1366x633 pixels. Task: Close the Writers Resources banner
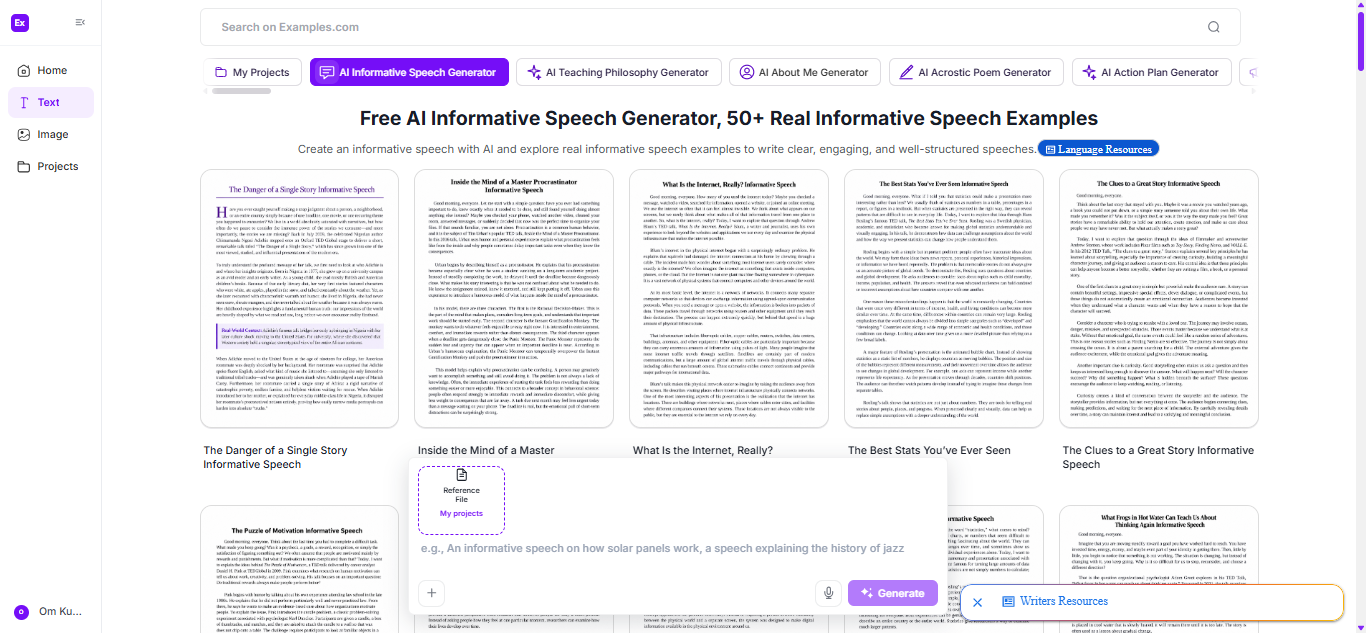977,602
